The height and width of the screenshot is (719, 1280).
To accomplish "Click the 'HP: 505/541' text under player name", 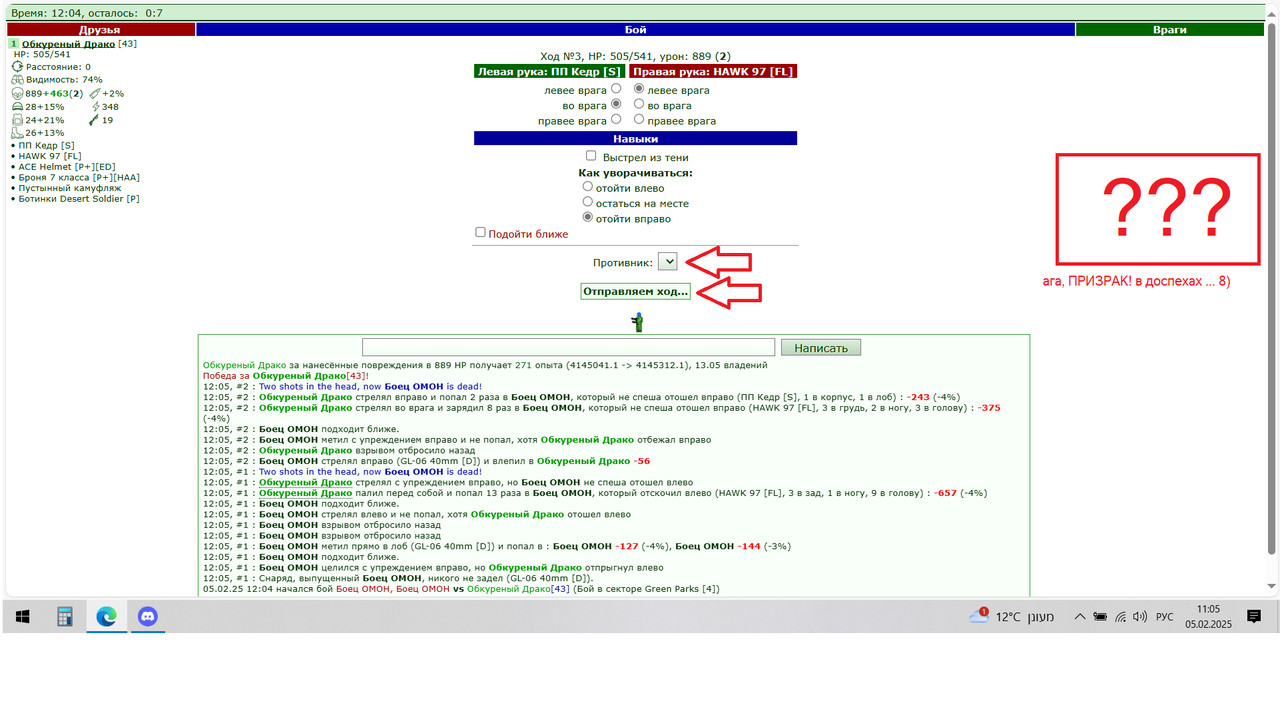I will pyautogui.click(x=42, y=55).
